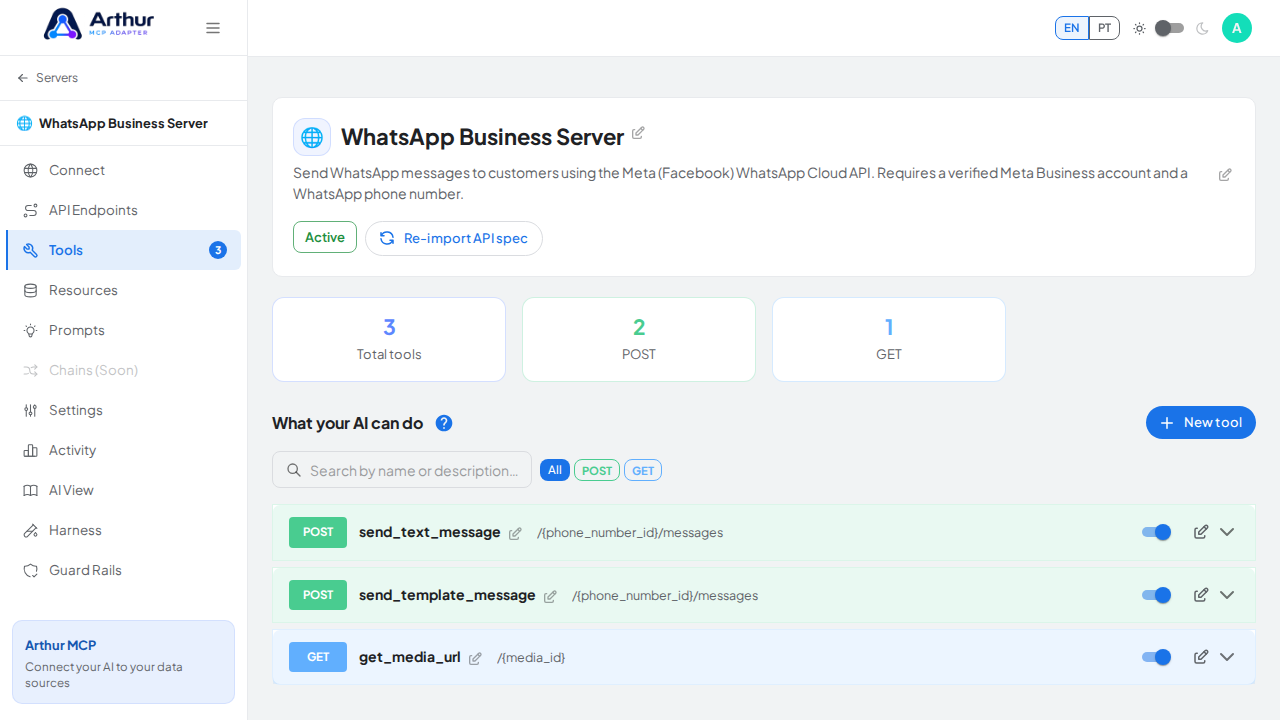Click the Tools count badge 3
1280x720 pixels.
tap(218, 250)
